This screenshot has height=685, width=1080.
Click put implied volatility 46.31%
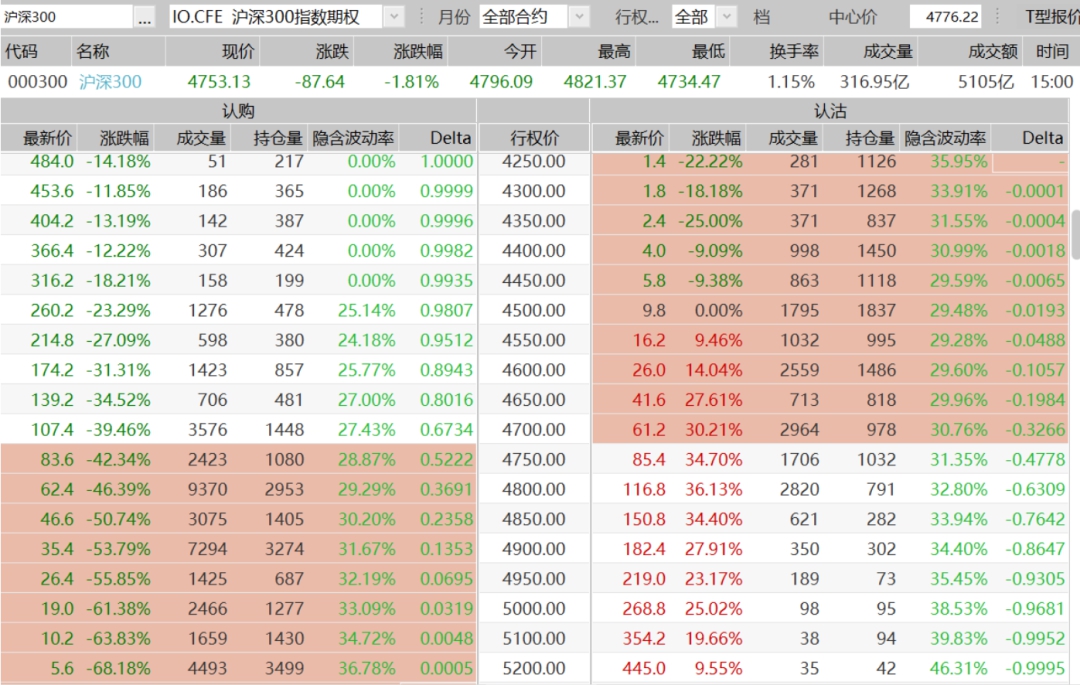tap(959, 668)
